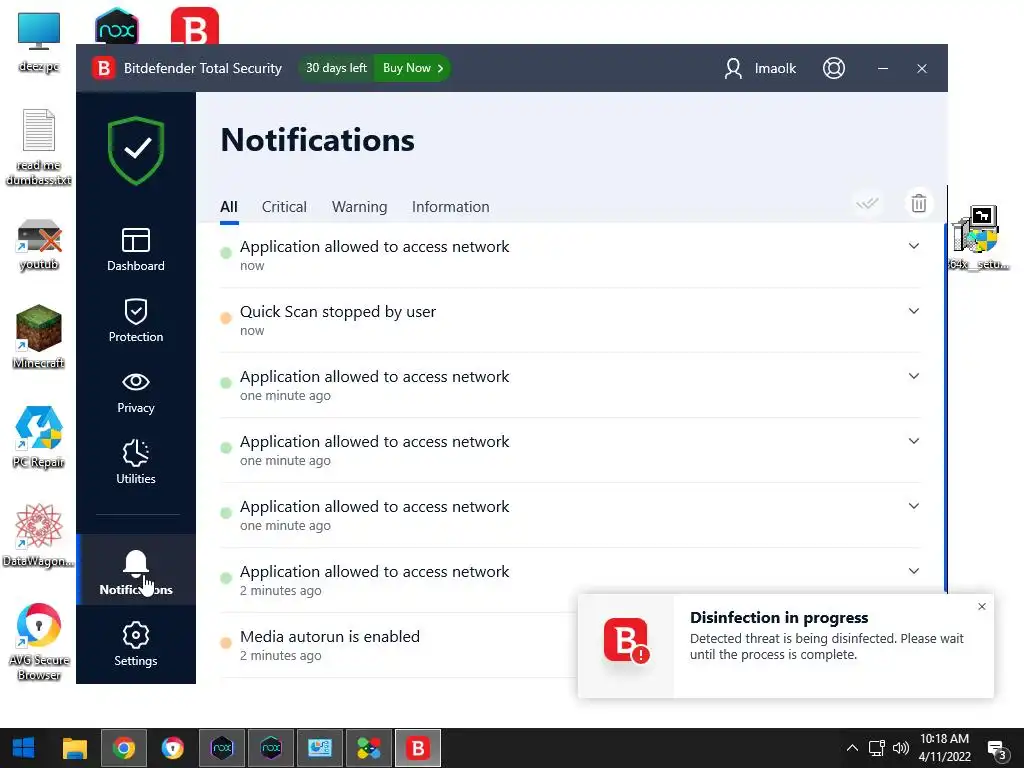The height and width of the screenshot is (768, 1024).
Task: Open the Utilities section
Action: (x=136, y=462)
